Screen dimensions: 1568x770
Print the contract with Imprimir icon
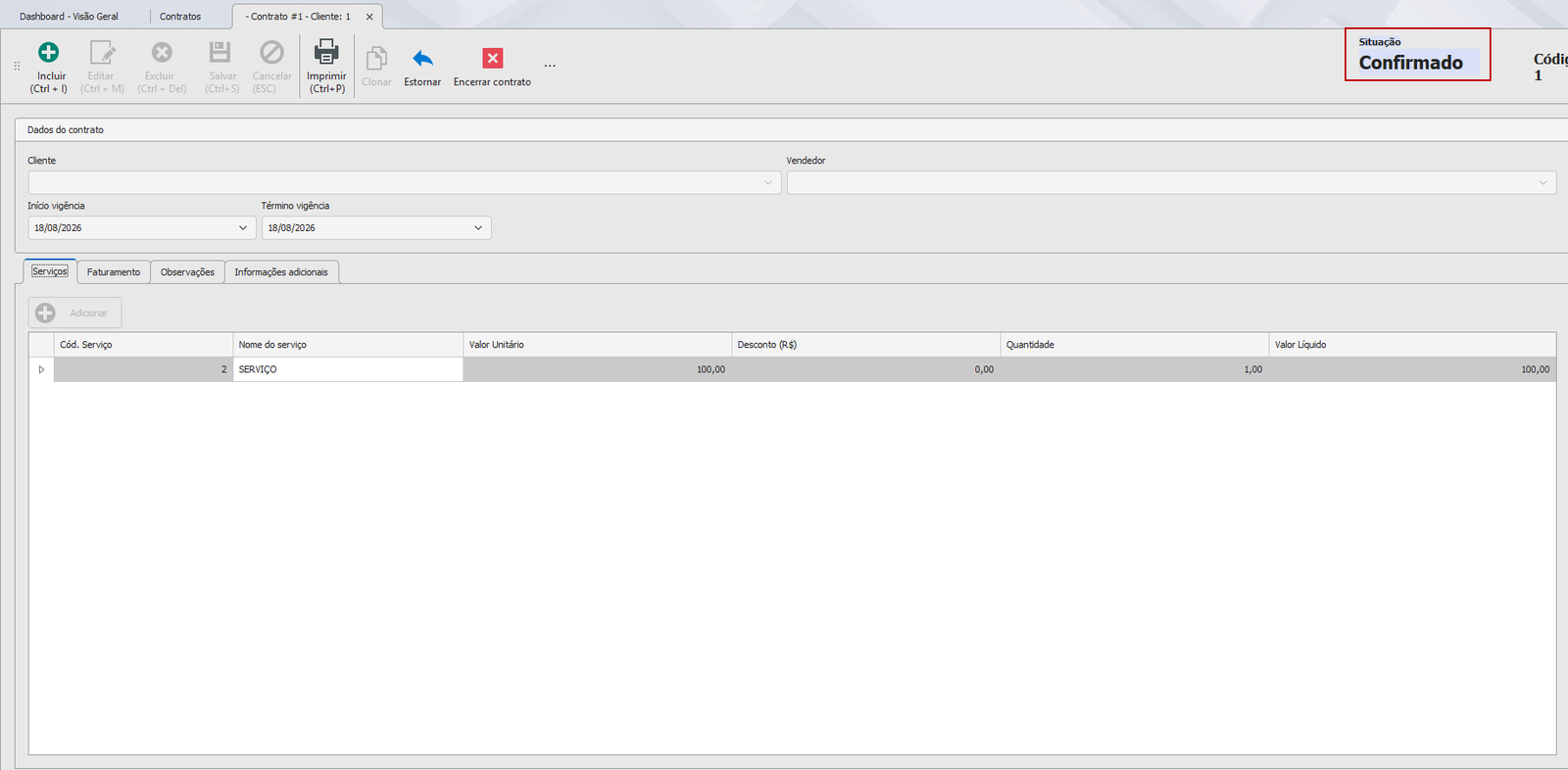click(326, 52)
